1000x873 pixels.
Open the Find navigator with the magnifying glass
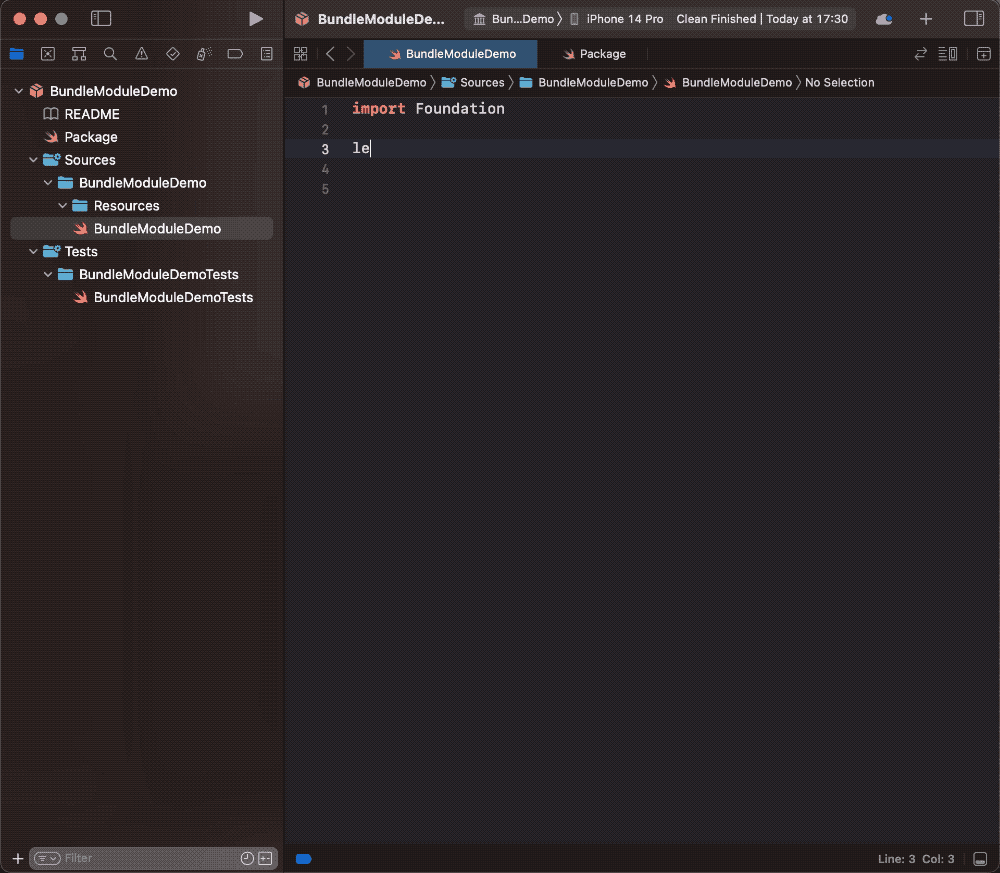pos(110,54)
